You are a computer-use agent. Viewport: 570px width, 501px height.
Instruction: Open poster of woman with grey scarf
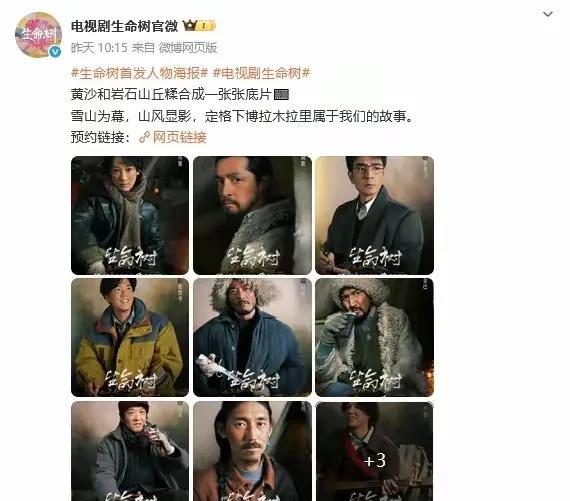pyautogui.click(x=130, y=215)
